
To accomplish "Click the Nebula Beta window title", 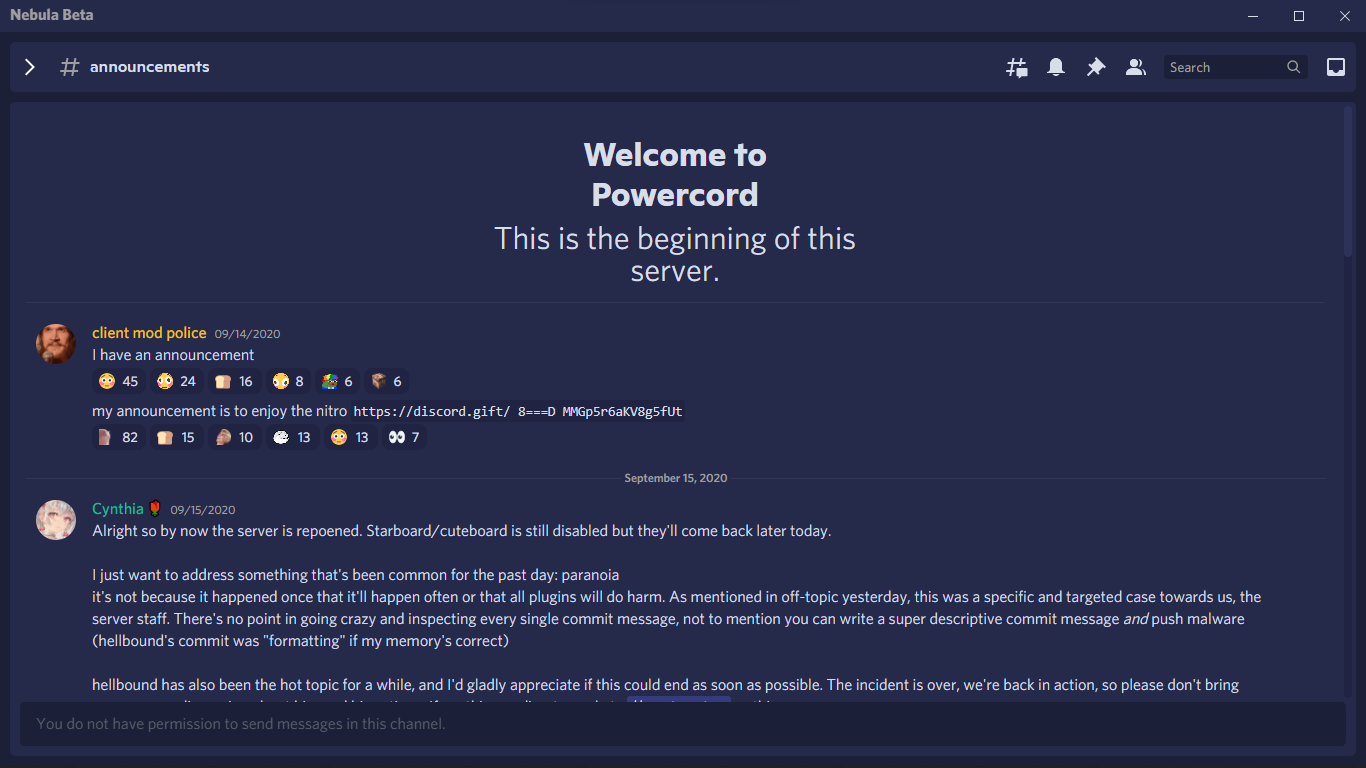I will (52, 15).
